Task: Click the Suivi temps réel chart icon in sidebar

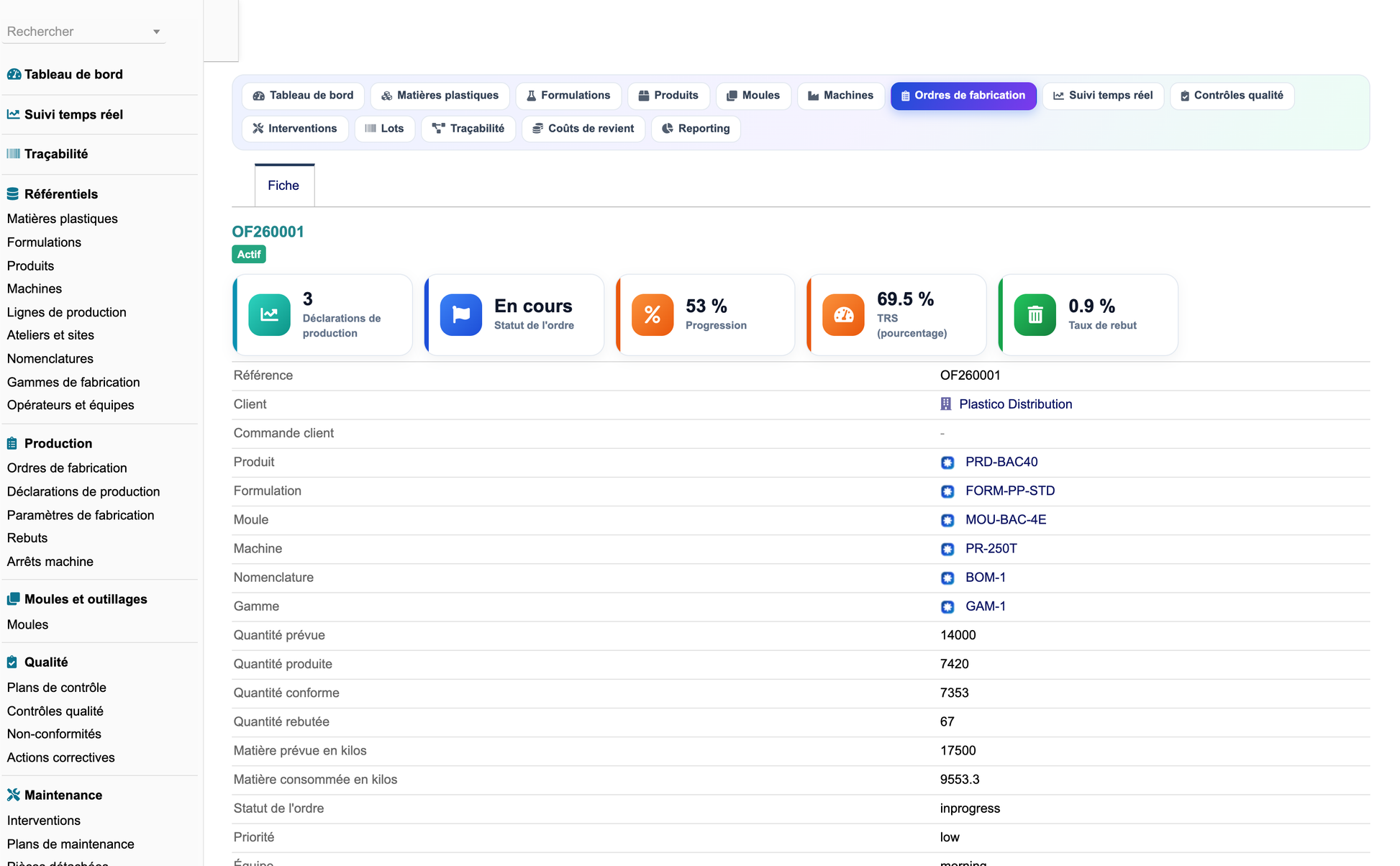Action: pos(13,114)
